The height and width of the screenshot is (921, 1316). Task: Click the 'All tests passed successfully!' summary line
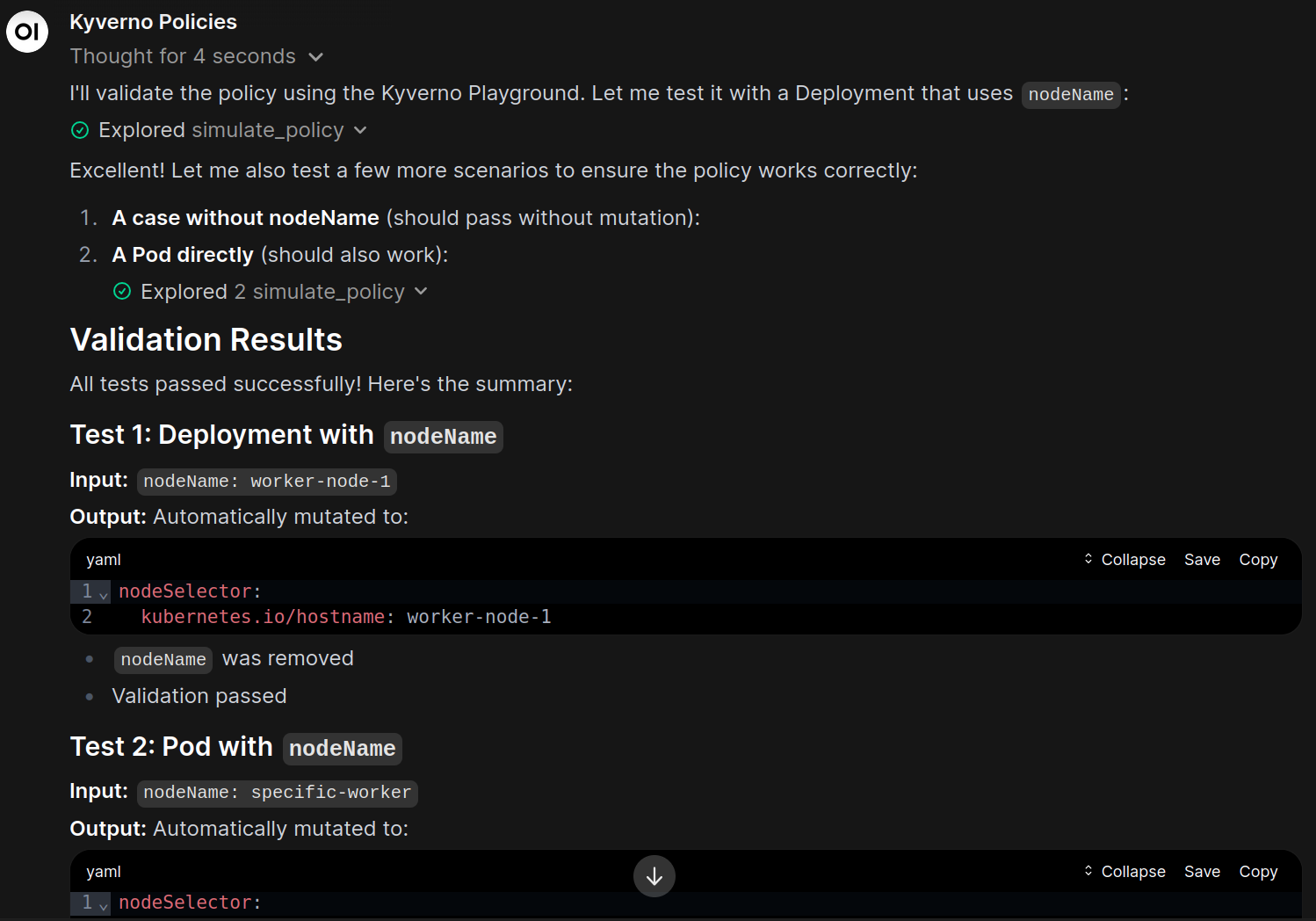(x=322, y=385)
